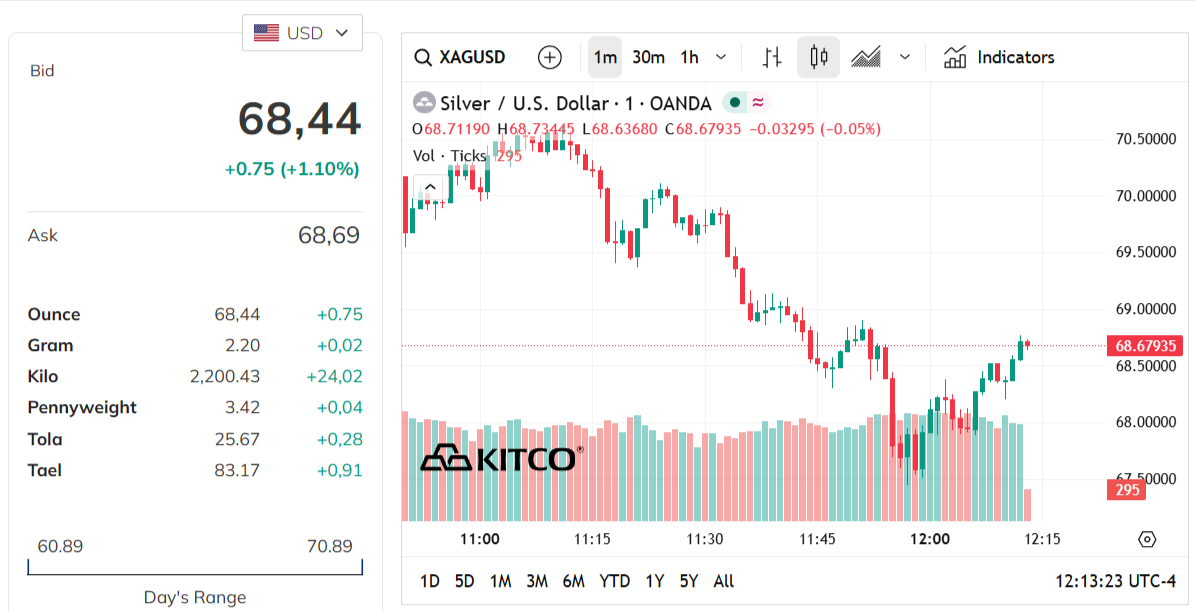Click the Kitco logo on chart

(500, 459)
